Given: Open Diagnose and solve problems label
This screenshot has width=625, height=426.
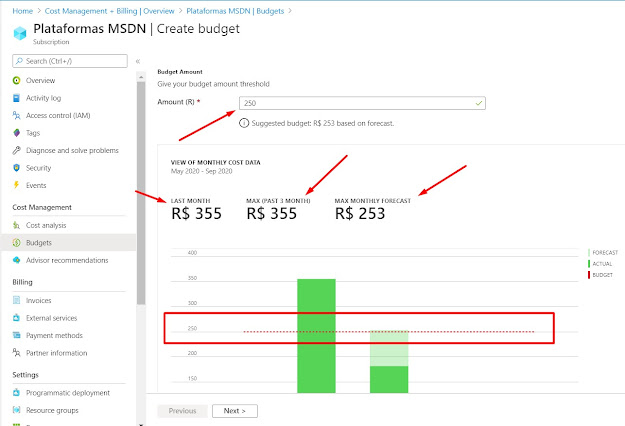Looking at the screenshot, I should tap(72, 151).
